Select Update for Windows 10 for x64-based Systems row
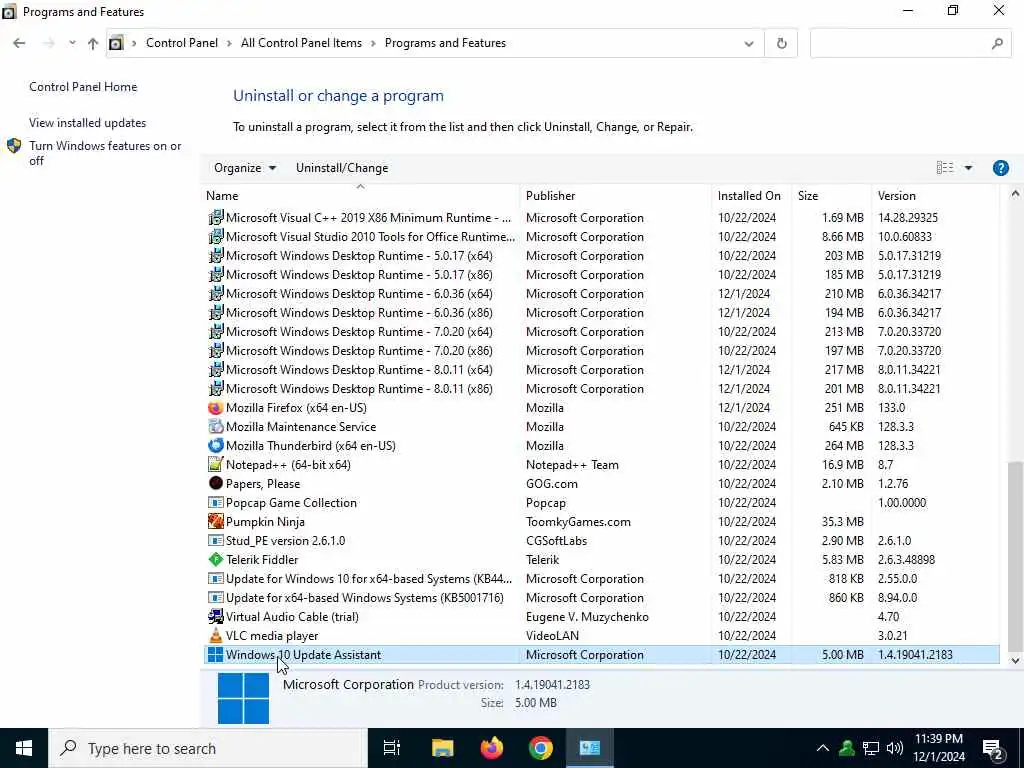The width and height of the screenshot is (1024, 768). (601, 579)
